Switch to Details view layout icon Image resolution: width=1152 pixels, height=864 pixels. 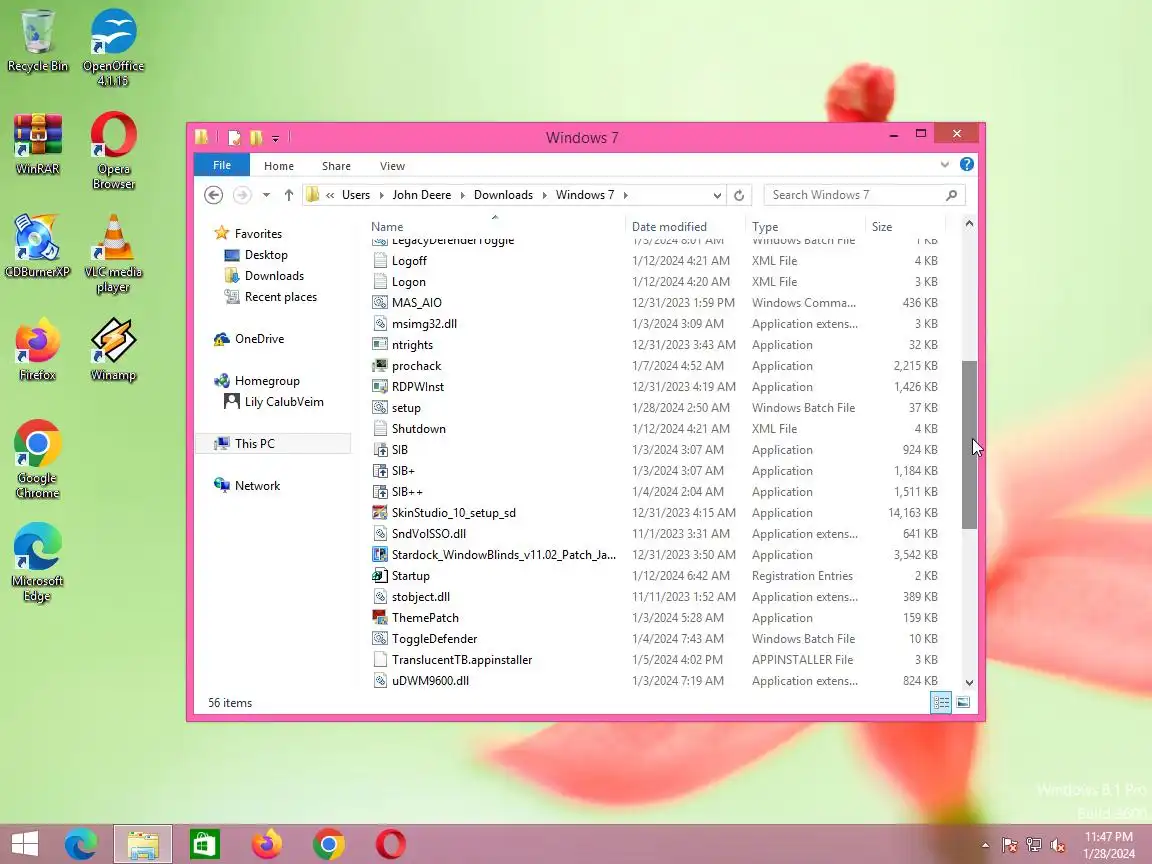941,702
